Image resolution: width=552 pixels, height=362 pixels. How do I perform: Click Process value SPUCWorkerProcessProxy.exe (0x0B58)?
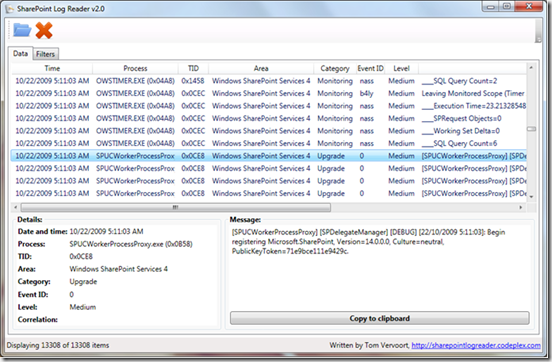click(x=131, y=244)
